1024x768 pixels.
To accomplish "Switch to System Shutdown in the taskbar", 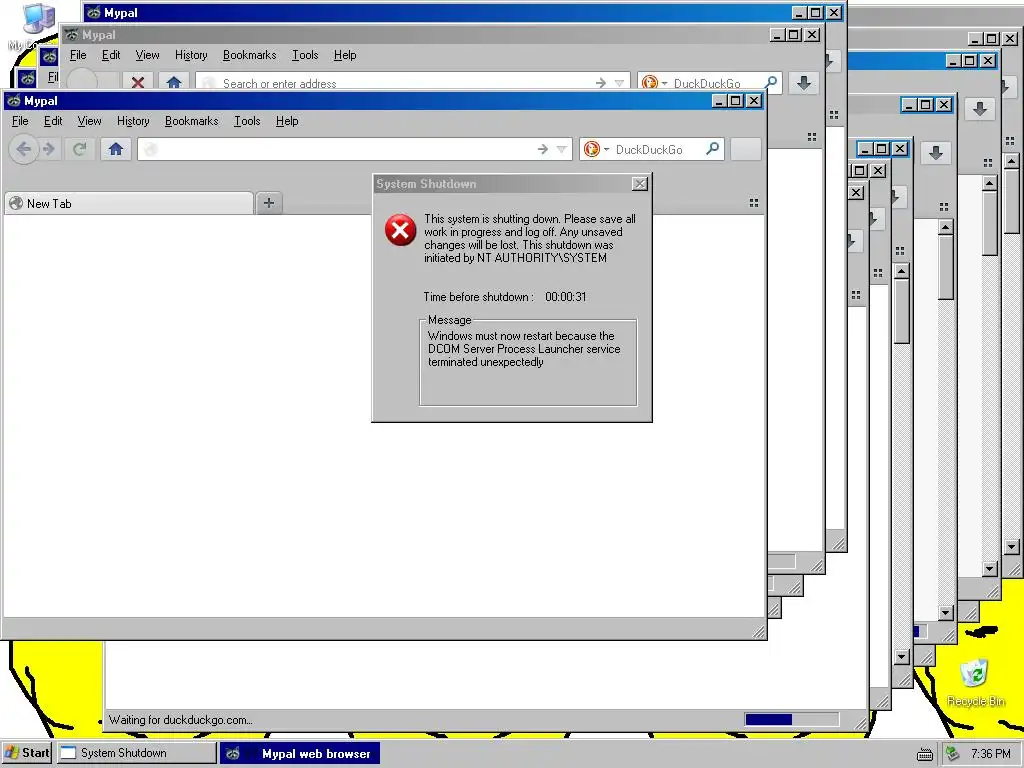I will 136,753.
